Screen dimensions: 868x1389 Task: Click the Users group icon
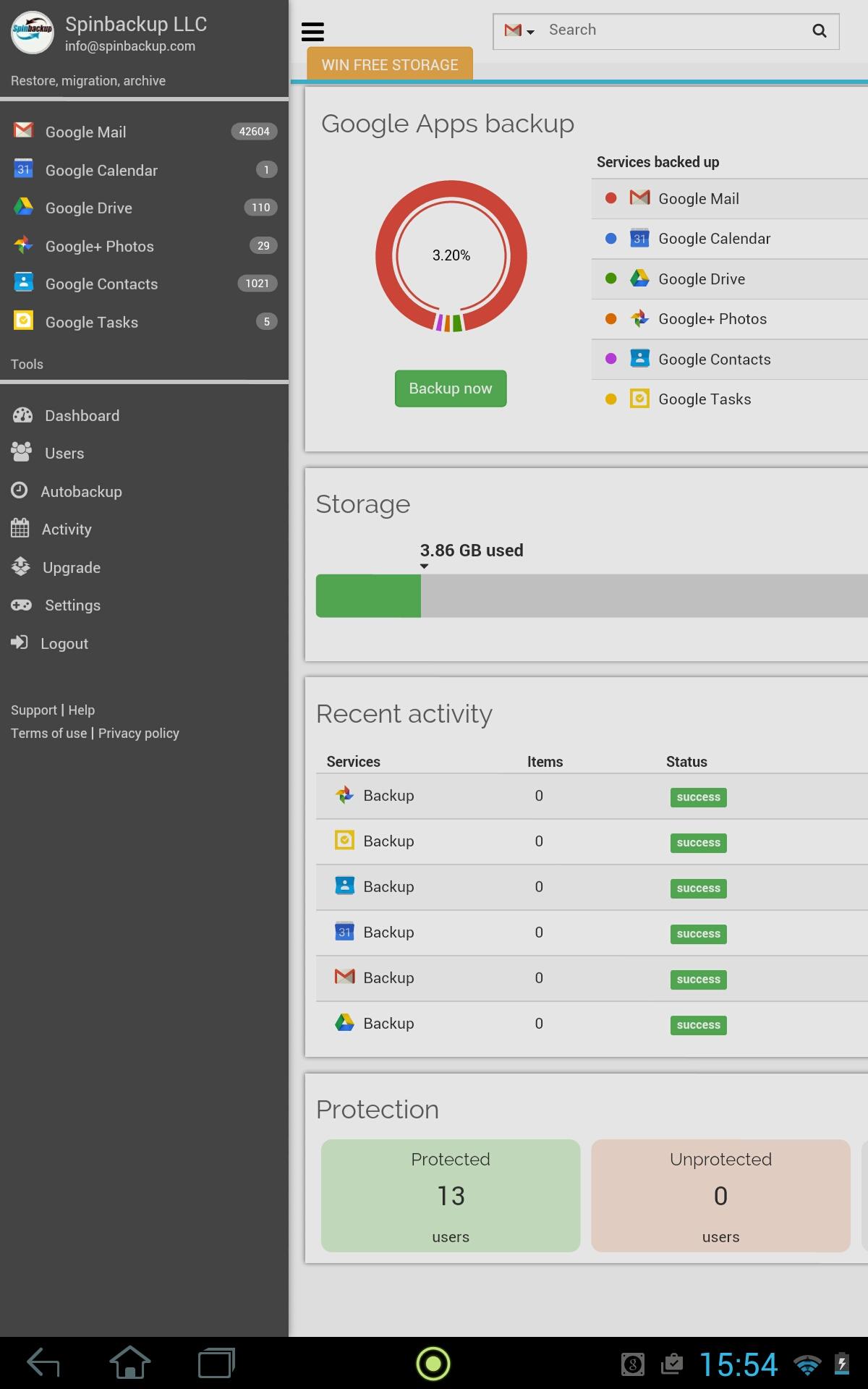(22, 452)
